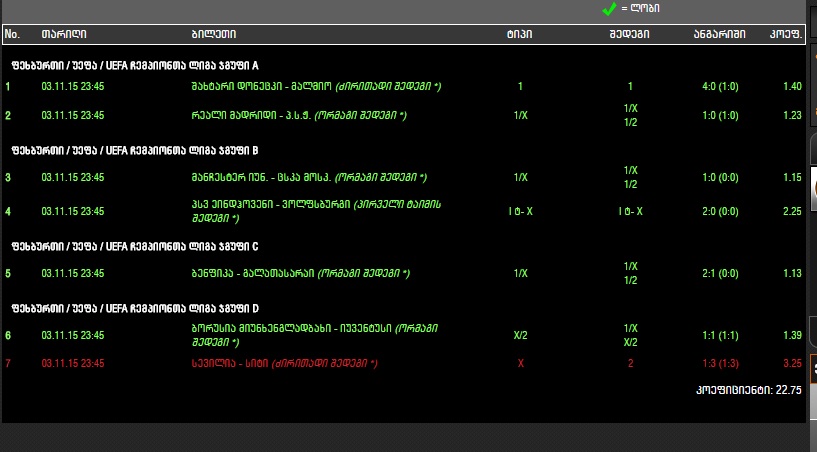The image size is (817, 452).
Task: Click the odds value 1.15
Action: click(792, 177)
